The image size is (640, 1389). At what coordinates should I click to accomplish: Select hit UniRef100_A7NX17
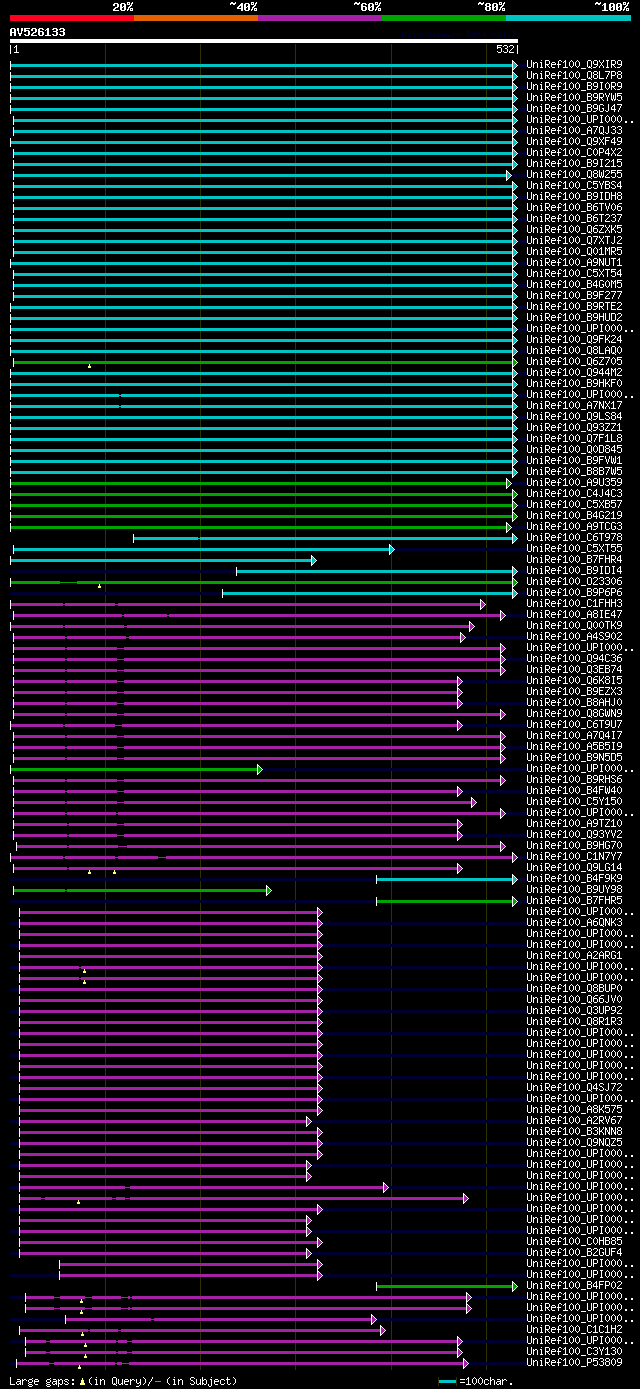(x=574, y=405)
